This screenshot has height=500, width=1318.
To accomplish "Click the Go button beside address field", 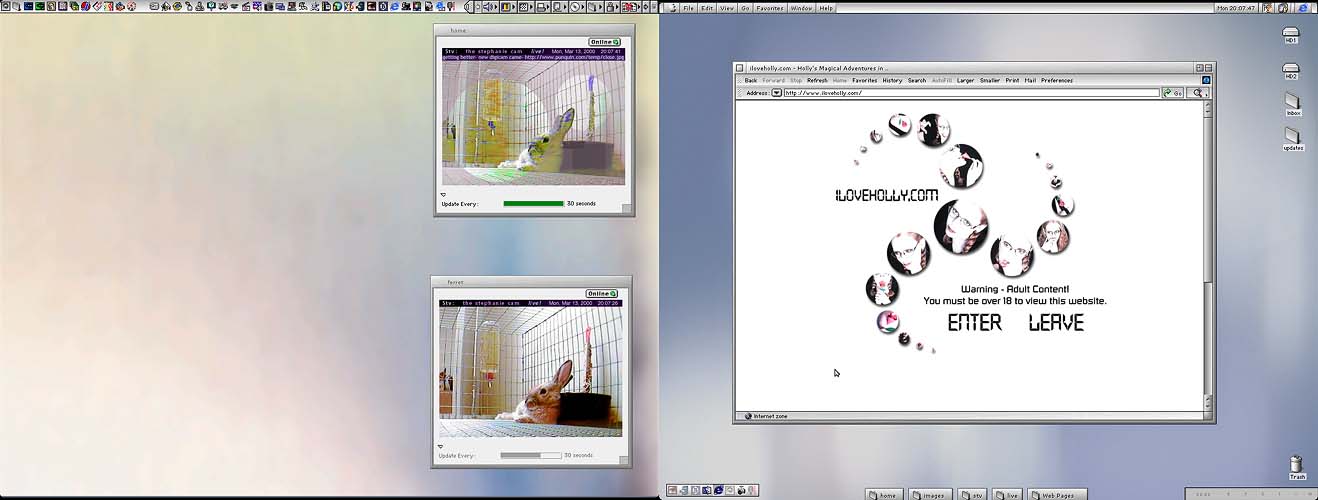I will (x=1174, y=93).
